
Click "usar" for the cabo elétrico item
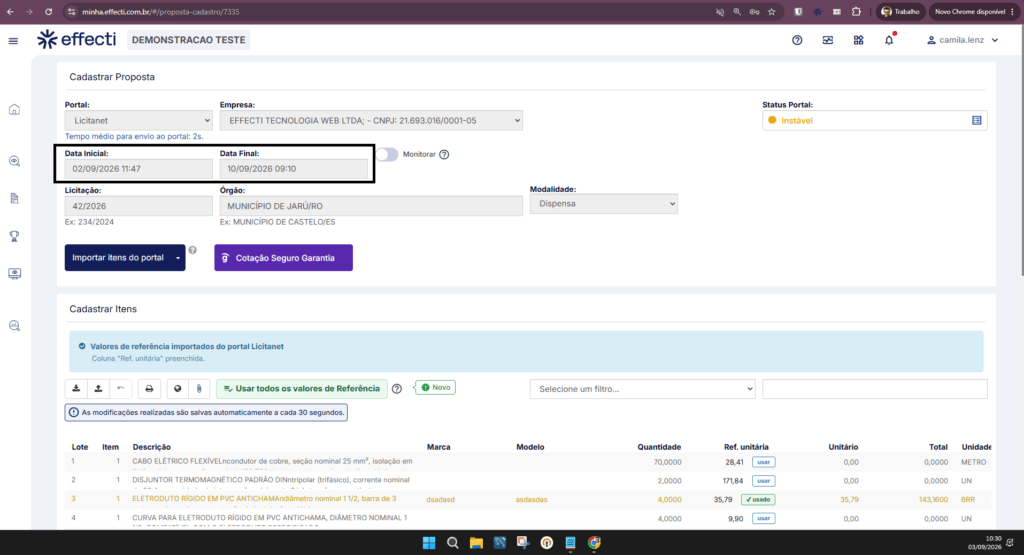(763, 462)
